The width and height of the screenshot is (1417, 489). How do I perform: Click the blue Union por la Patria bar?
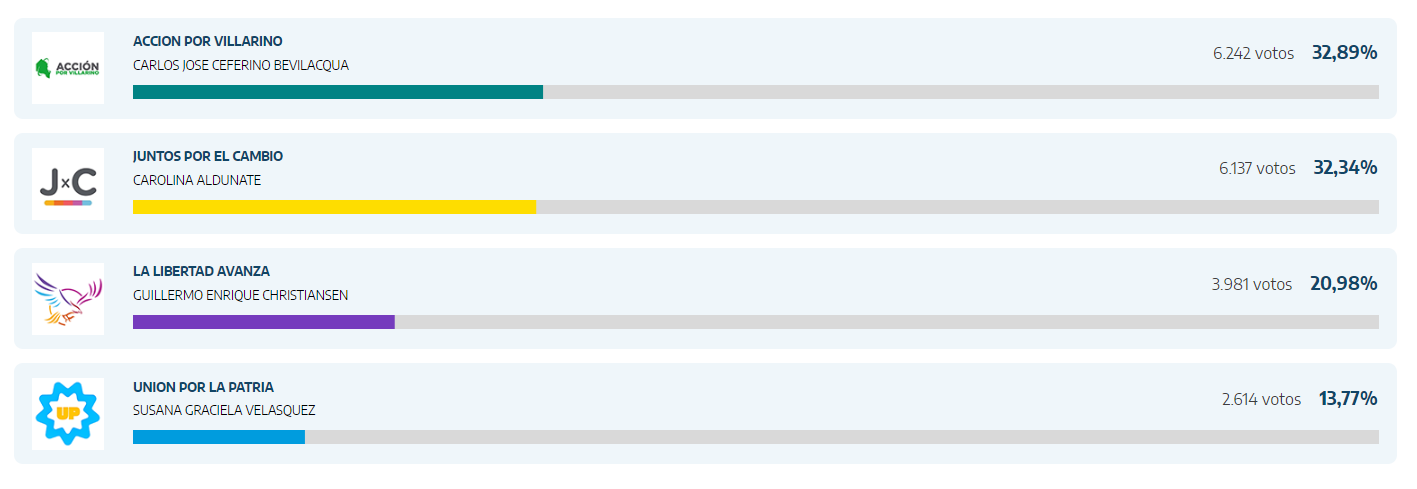click(x=219, y=437)
